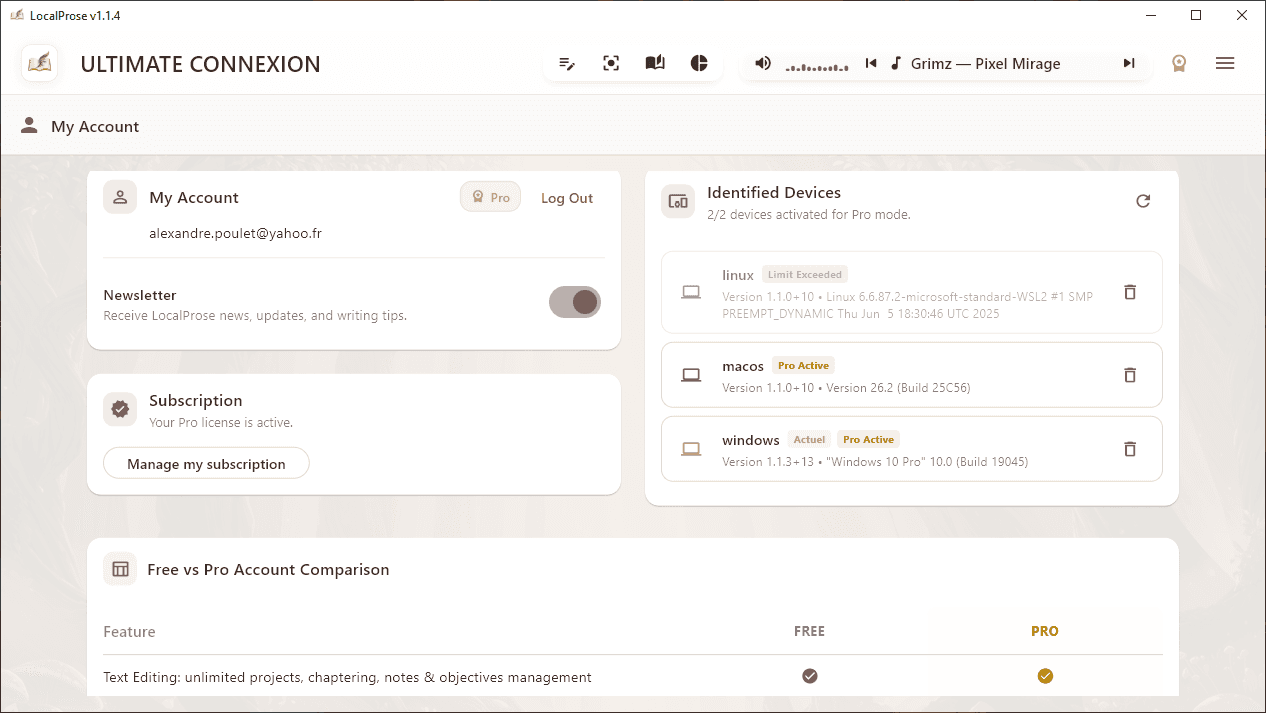Click the LocalProse logo in the header
The height and width of the screenshot is (713, 1266).
39,63
